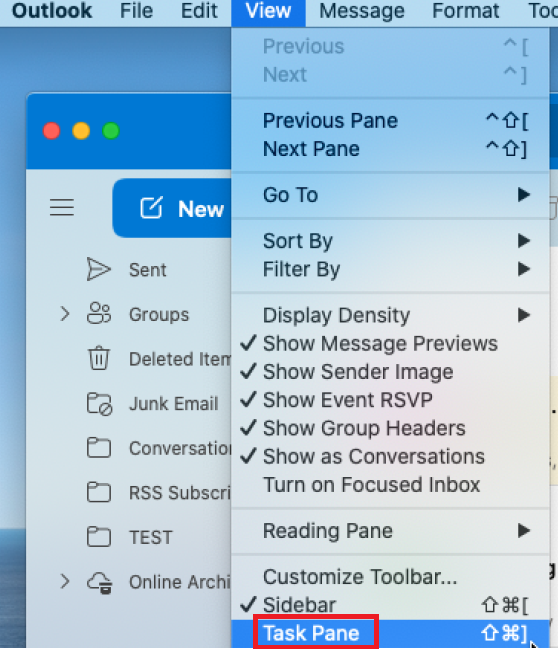Click the Junk Email folder icon
This screenshot has height=649, width=558.
99,404
